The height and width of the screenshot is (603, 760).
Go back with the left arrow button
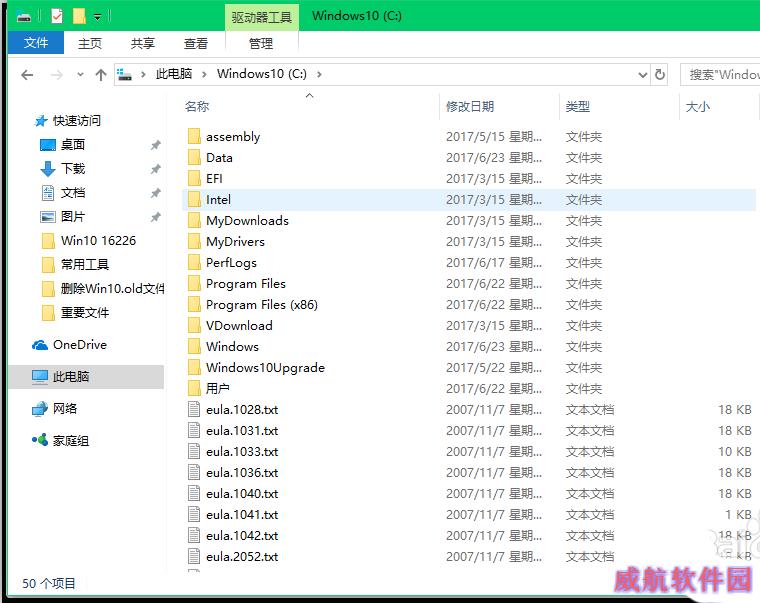click(27, 75)
